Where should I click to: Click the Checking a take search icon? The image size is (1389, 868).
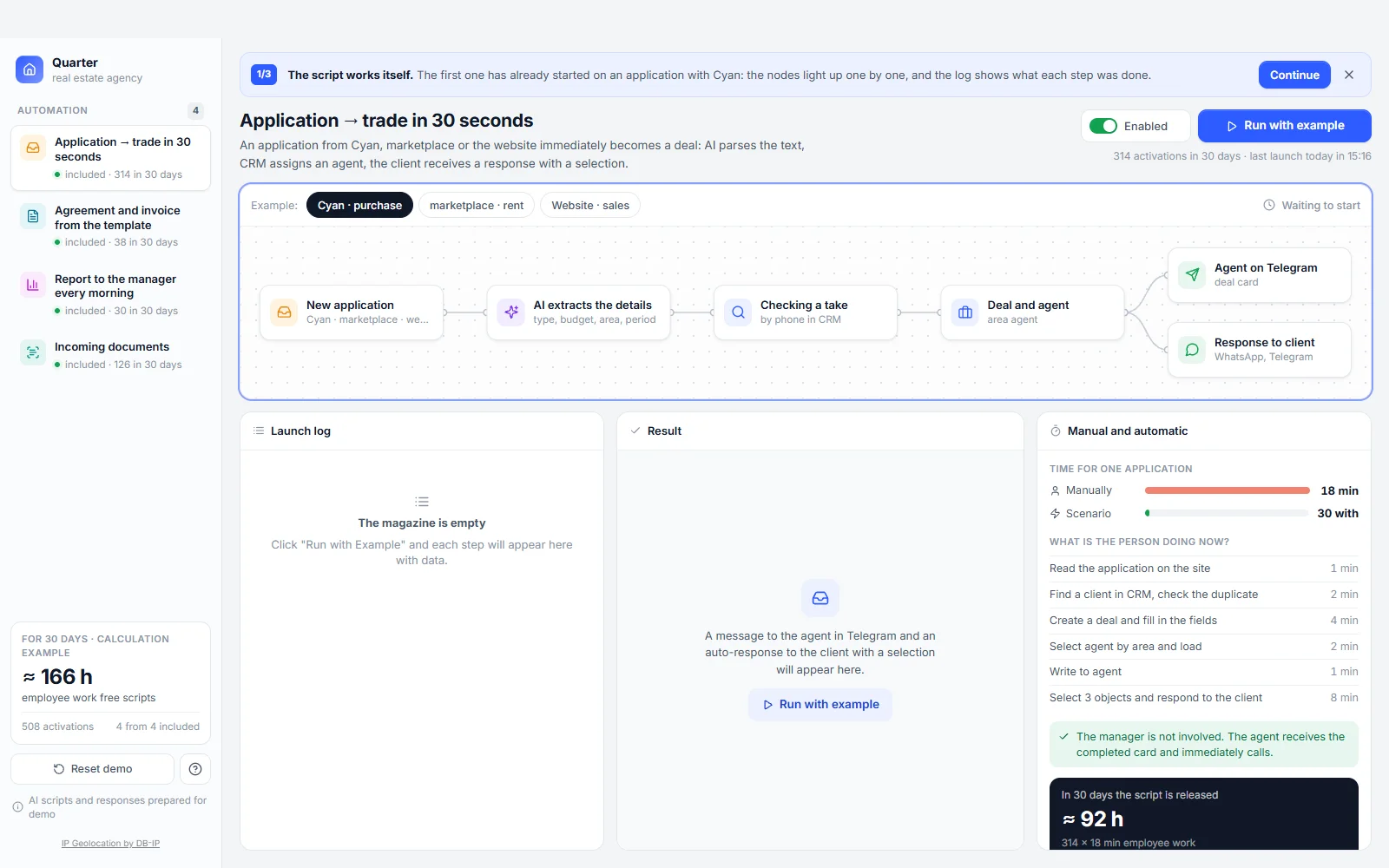[738, 312]
